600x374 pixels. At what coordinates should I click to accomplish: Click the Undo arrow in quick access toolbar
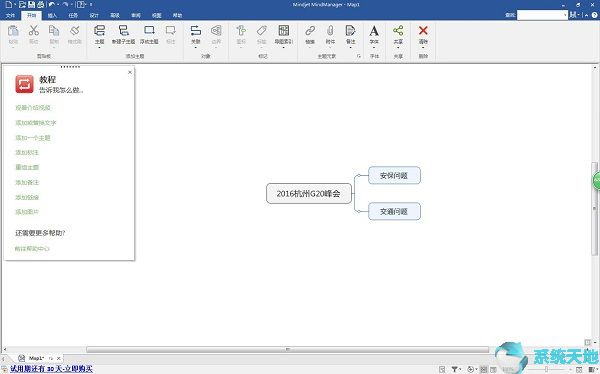[x=52, y=4]
